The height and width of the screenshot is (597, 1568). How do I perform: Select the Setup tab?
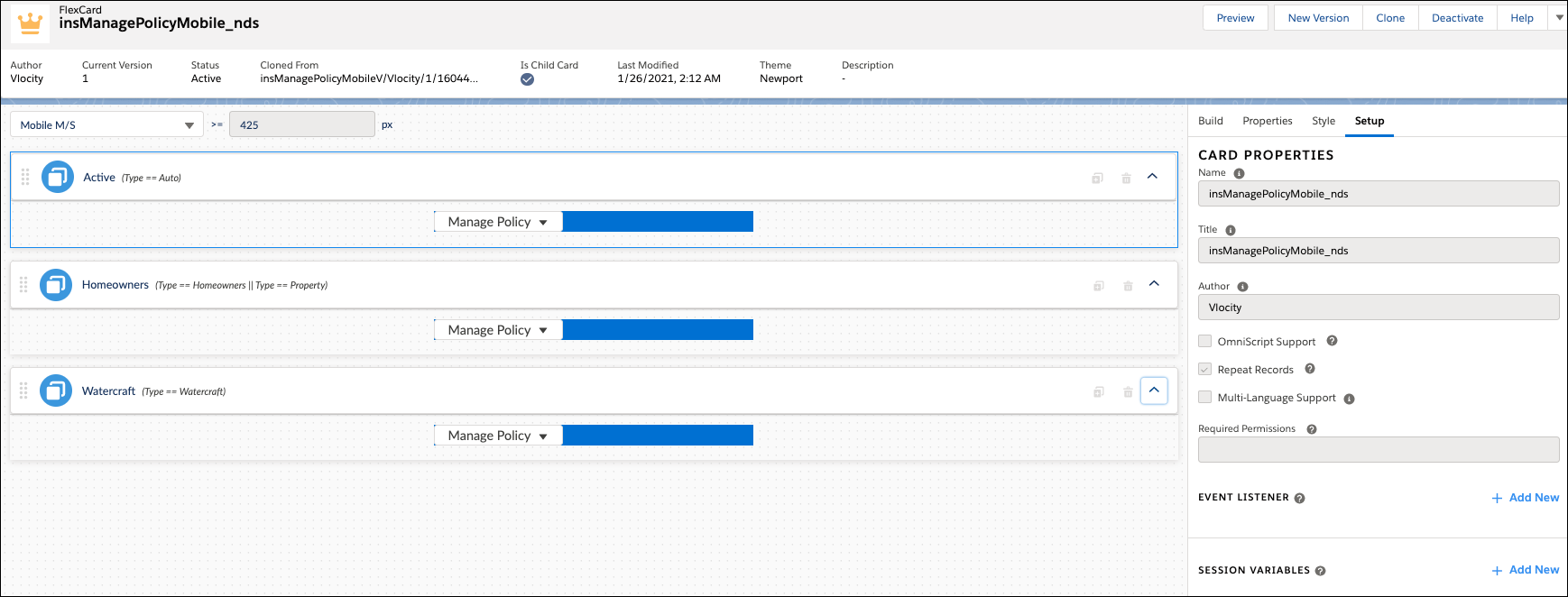click(x=1369, y=121)
